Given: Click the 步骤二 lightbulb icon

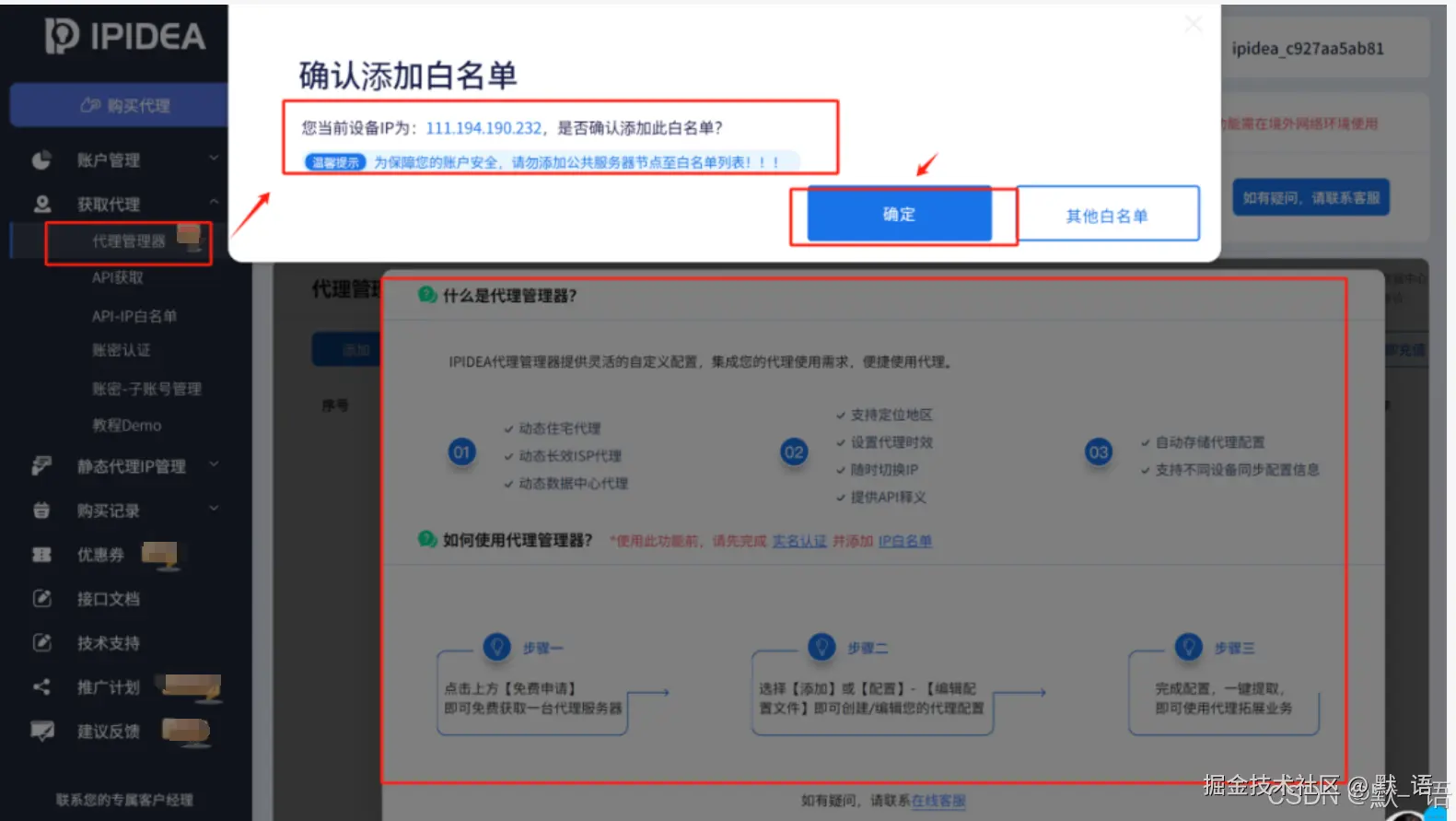Looking at the screenshot, I should (821, 647).
